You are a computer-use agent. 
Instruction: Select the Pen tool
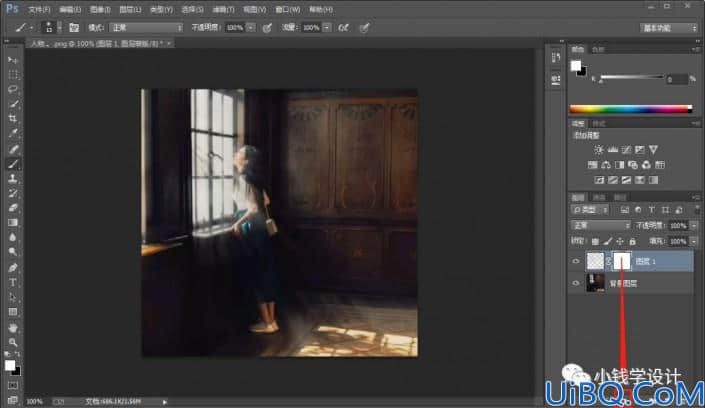[x=13, y=268]
